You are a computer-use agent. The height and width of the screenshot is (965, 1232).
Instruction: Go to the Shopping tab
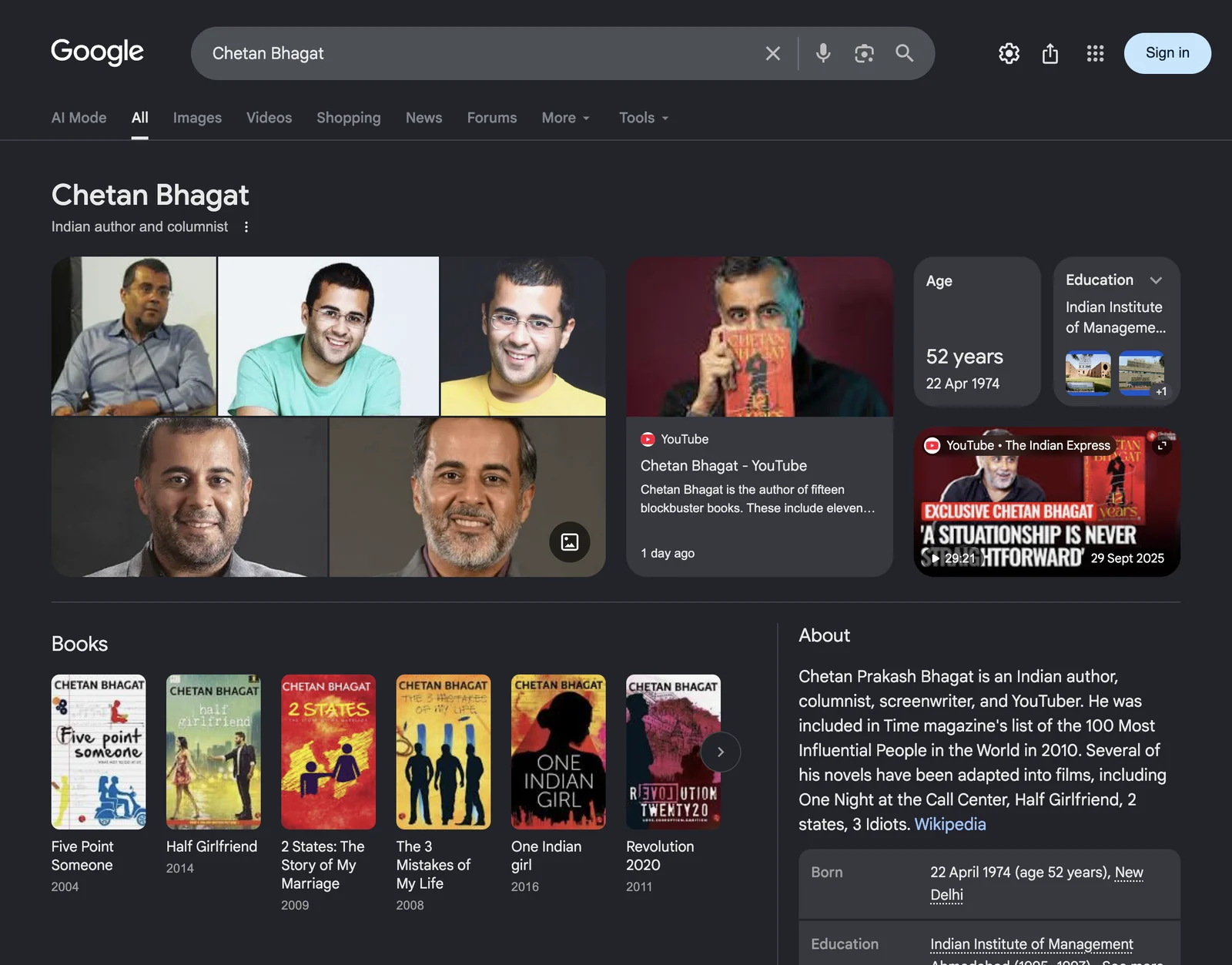(348, 118)
